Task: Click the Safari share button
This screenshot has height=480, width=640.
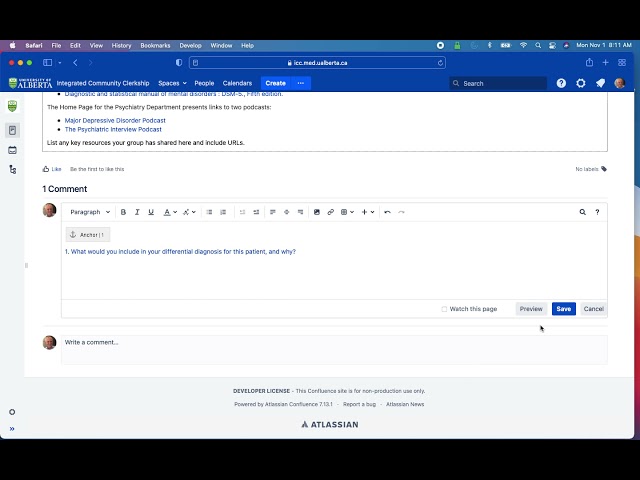Action: 589,62
